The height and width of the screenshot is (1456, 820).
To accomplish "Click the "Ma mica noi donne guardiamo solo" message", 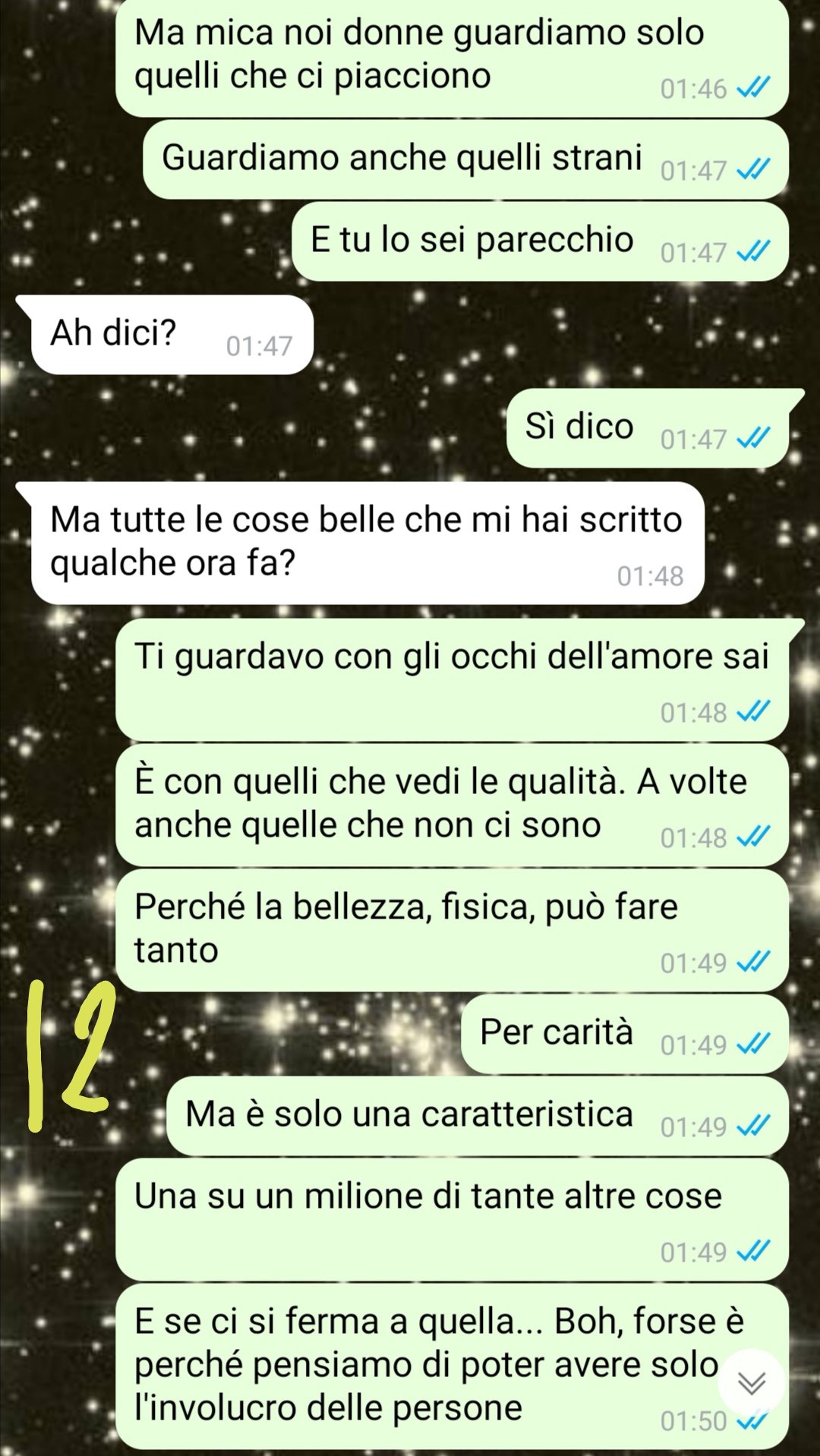I will [453, 57].
